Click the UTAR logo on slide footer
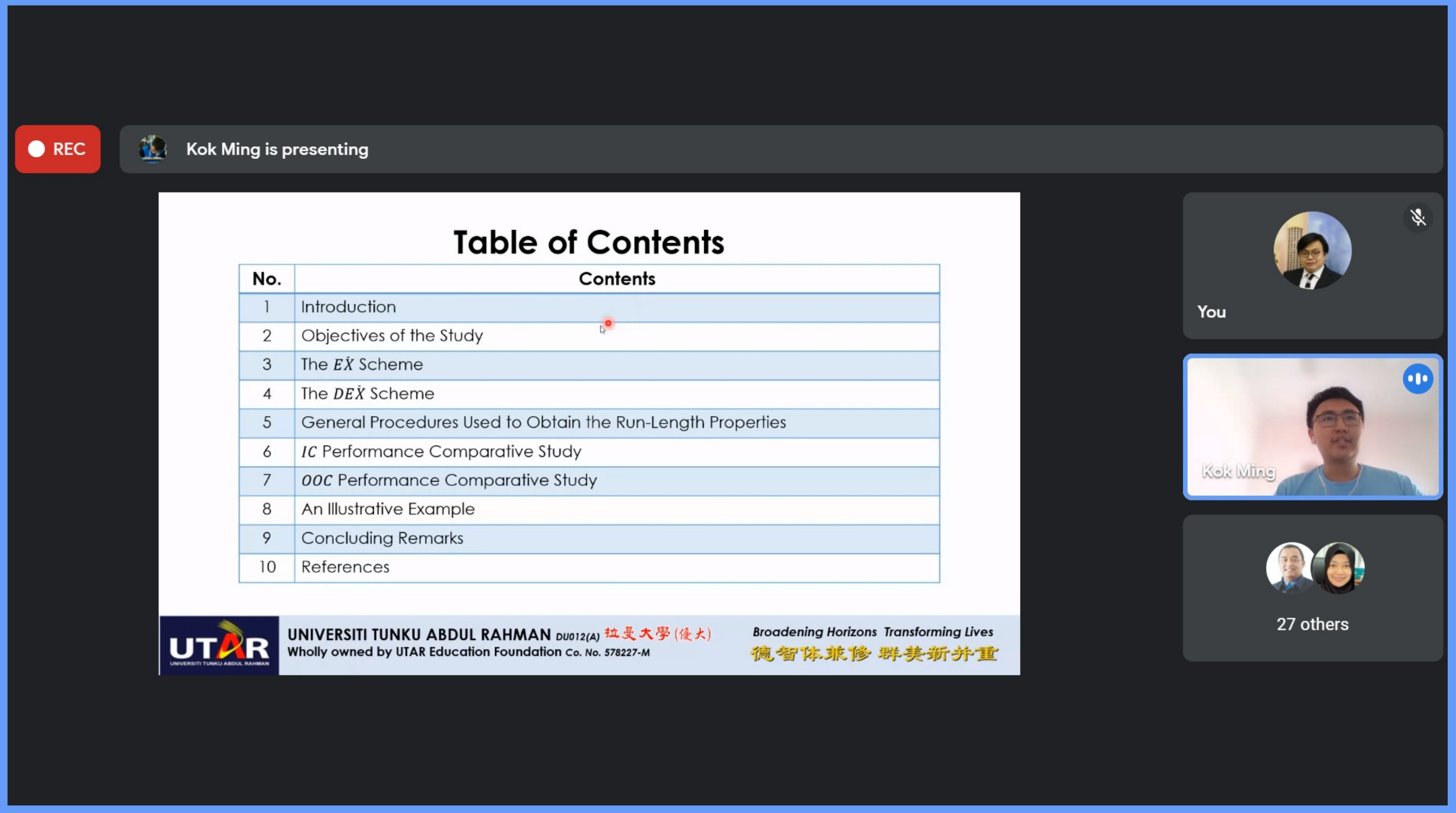The height and width of the screenshot is (813, 1456). click(x=219, y=646)
